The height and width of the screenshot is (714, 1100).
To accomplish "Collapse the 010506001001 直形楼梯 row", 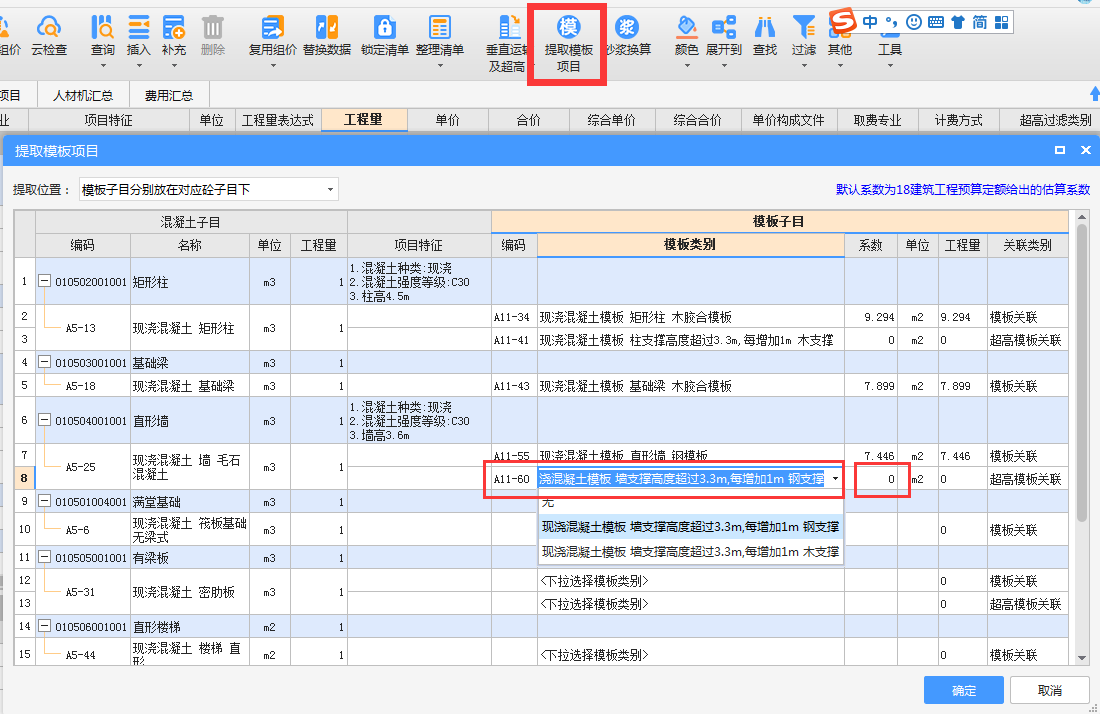I will 44,626.
